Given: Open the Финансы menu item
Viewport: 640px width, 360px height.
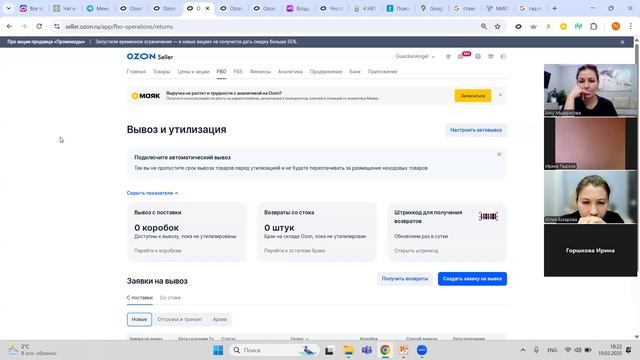Looking at the screenshot, I should (260, 71).
